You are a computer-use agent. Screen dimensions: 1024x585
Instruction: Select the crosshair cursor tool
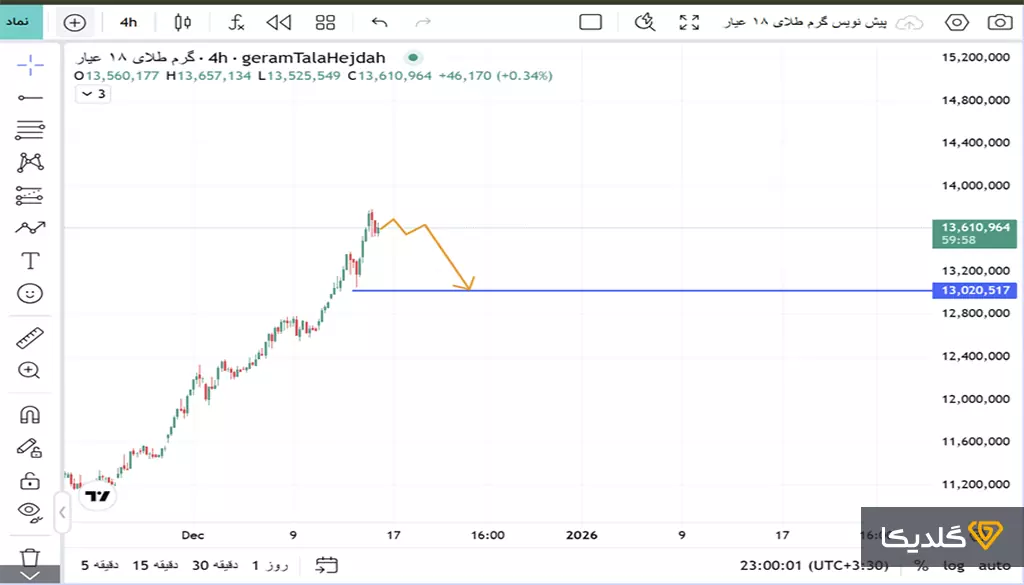pyautogui.click(x=30, y=65)
